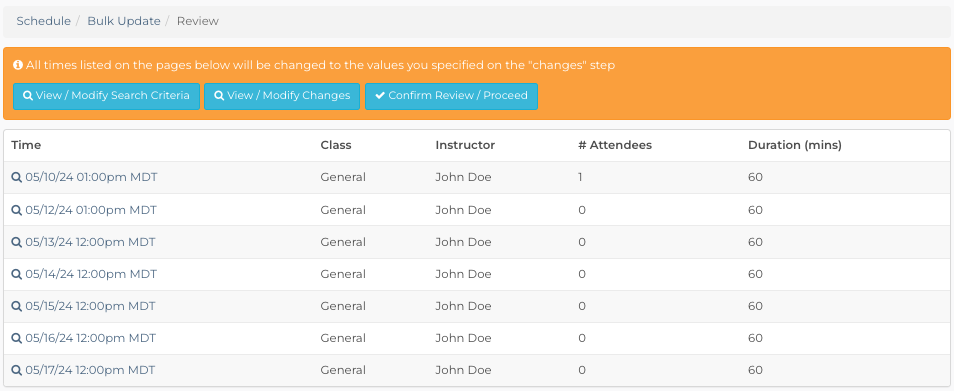This screenshot has height=391, width=954.
Task: Click the info icon in orange banner
Action: [18, 65]
